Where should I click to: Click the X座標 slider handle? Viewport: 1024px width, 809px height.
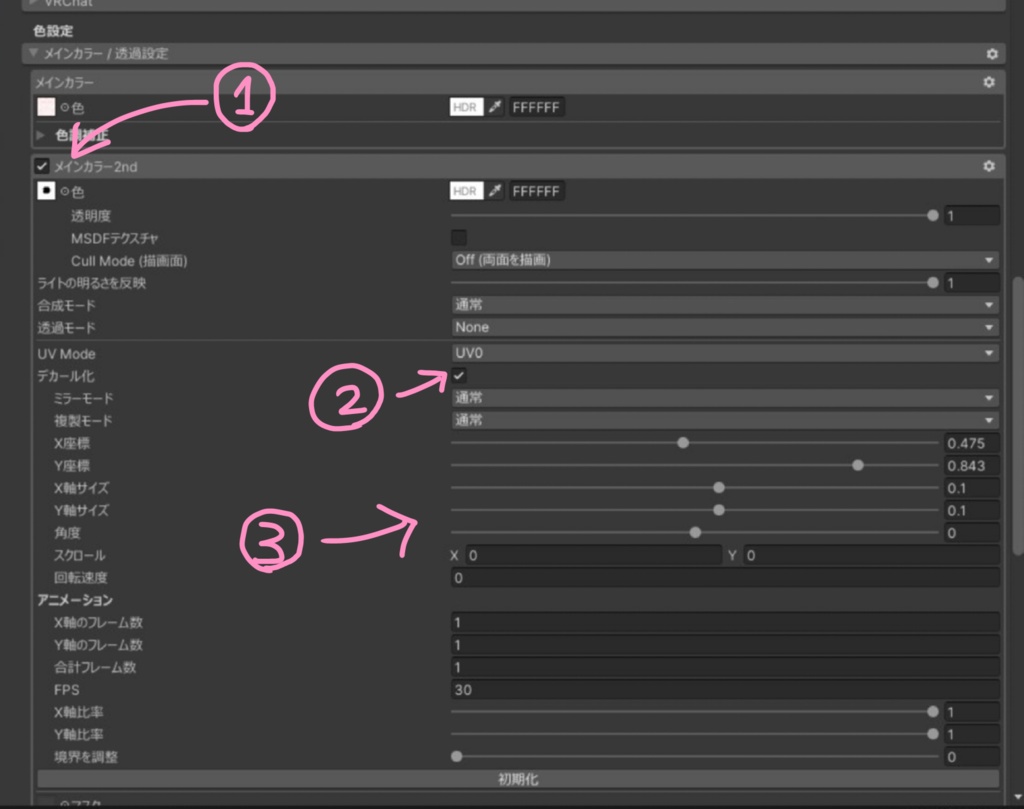[682, 443]
